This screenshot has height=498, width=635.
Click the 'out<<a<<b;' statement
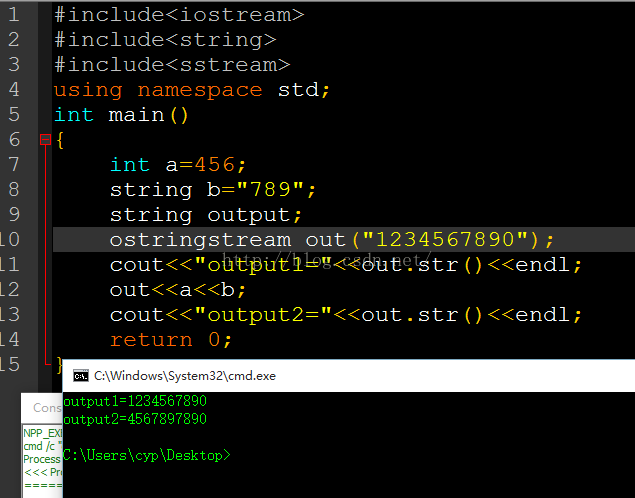click(x=178, y=290)
